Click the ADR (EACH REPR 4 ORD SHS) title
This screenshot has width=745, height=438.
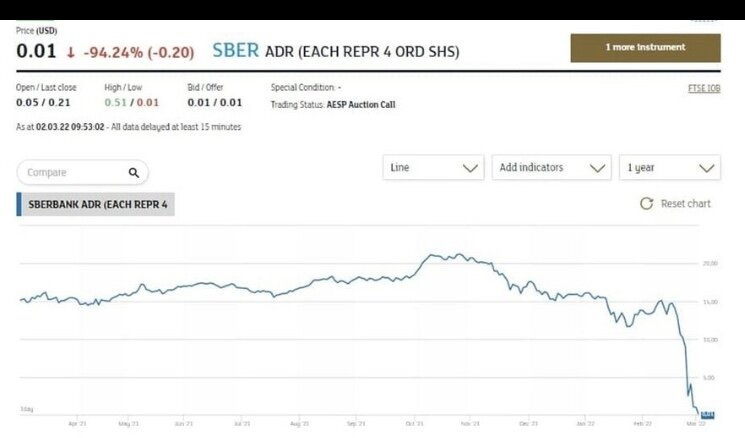click(362, 51)
